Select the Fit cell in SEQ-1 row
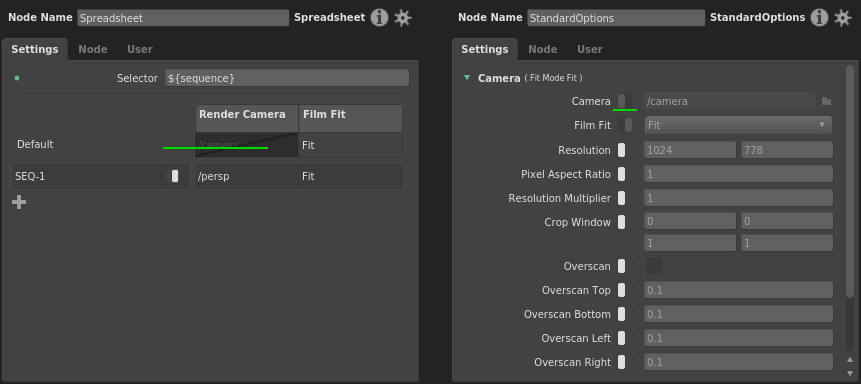Image resolution: width=861 pixels, height=384 pixels. coord(351,176)
